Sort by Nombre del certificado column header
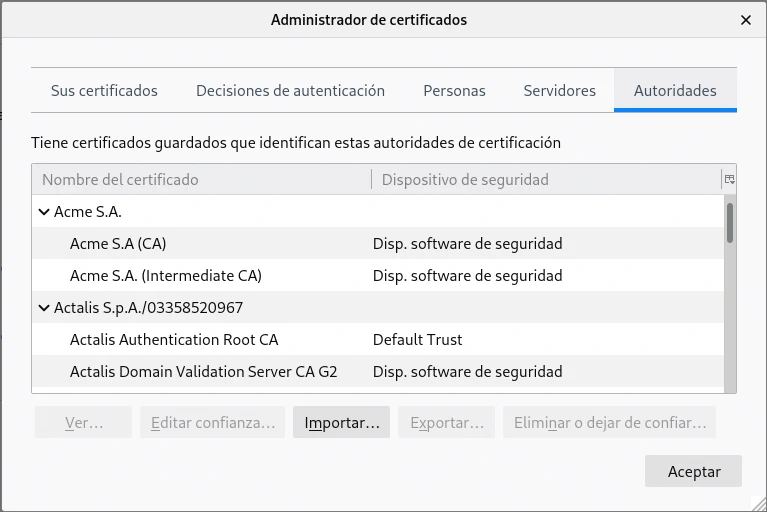 point(120,180)
